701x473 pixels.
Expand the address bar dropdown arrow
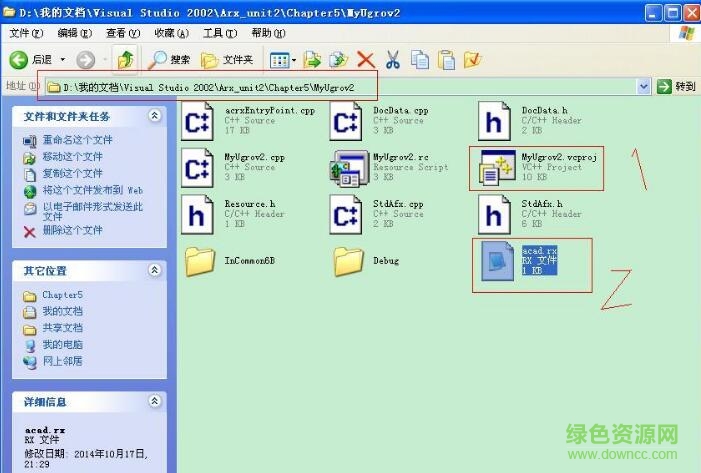coord(643,87)
